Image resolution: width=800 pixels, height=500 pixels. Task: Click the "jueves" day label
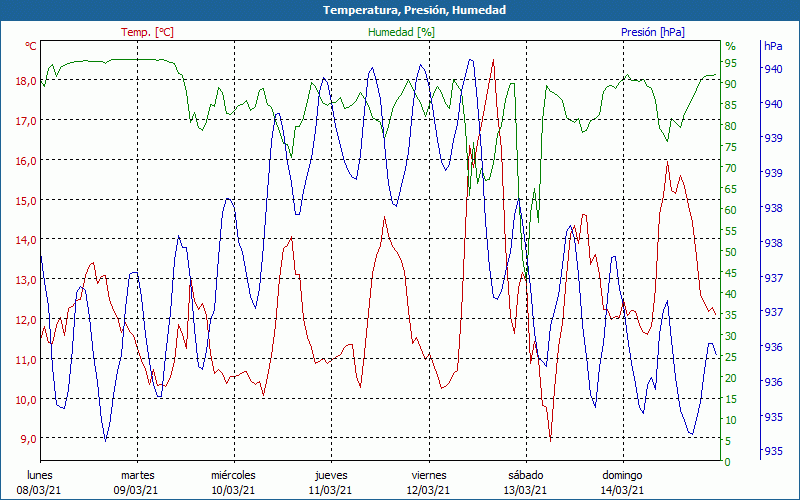[x=332, y=476]
